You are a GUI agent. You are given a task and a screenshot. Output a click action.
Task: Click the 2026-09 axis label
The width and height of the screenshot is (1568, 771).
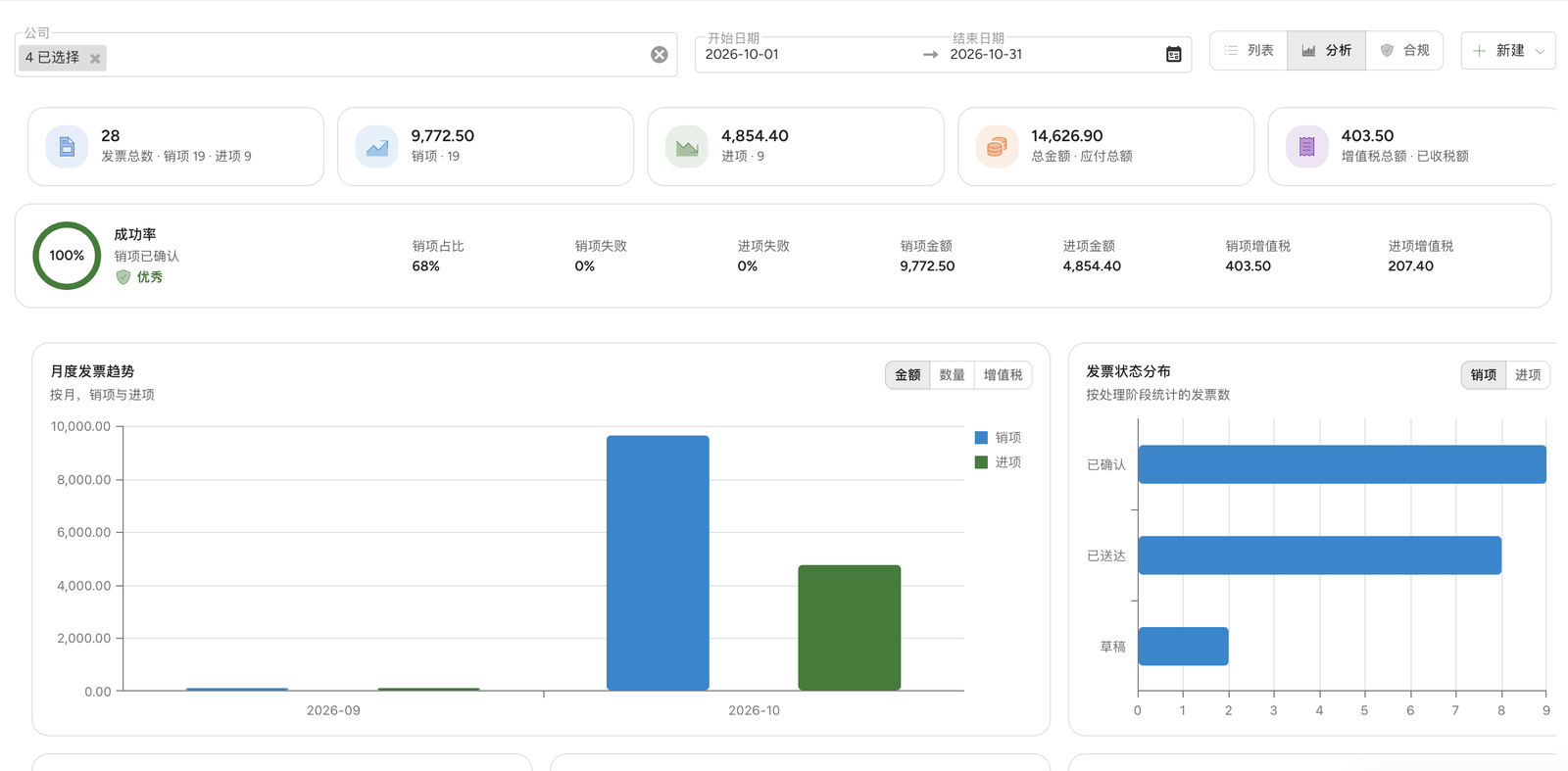click(333, 710)
